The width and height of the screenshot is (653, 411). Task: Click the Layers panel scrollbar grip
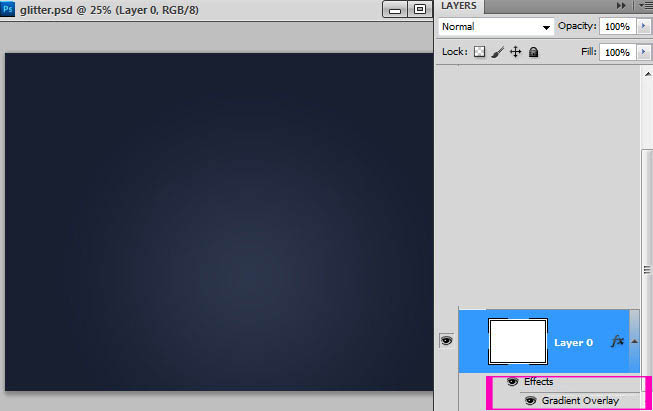pyautogui.click(x=647, y=270)
